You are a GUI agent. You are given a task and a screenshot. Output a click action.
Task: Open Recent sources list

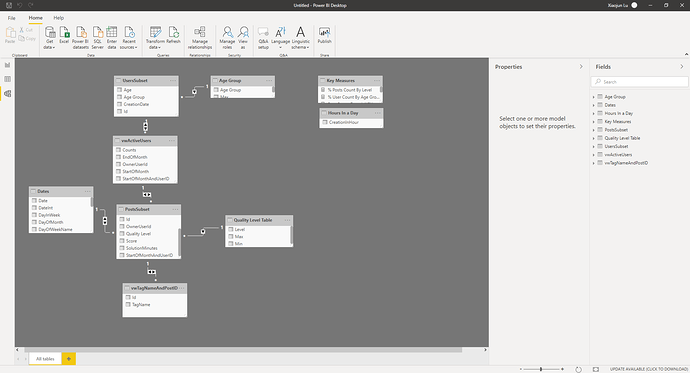pyautogui.click(x=128, y=38)
